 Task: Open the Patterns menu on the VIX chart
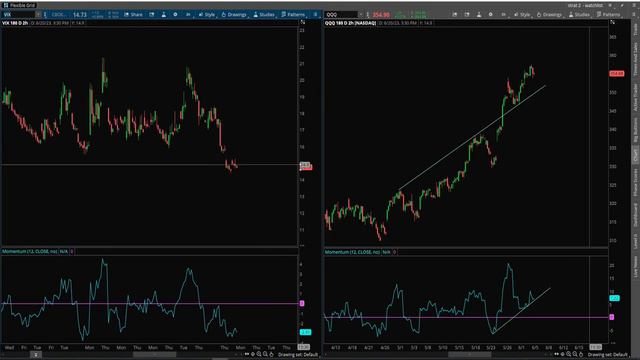293,15
